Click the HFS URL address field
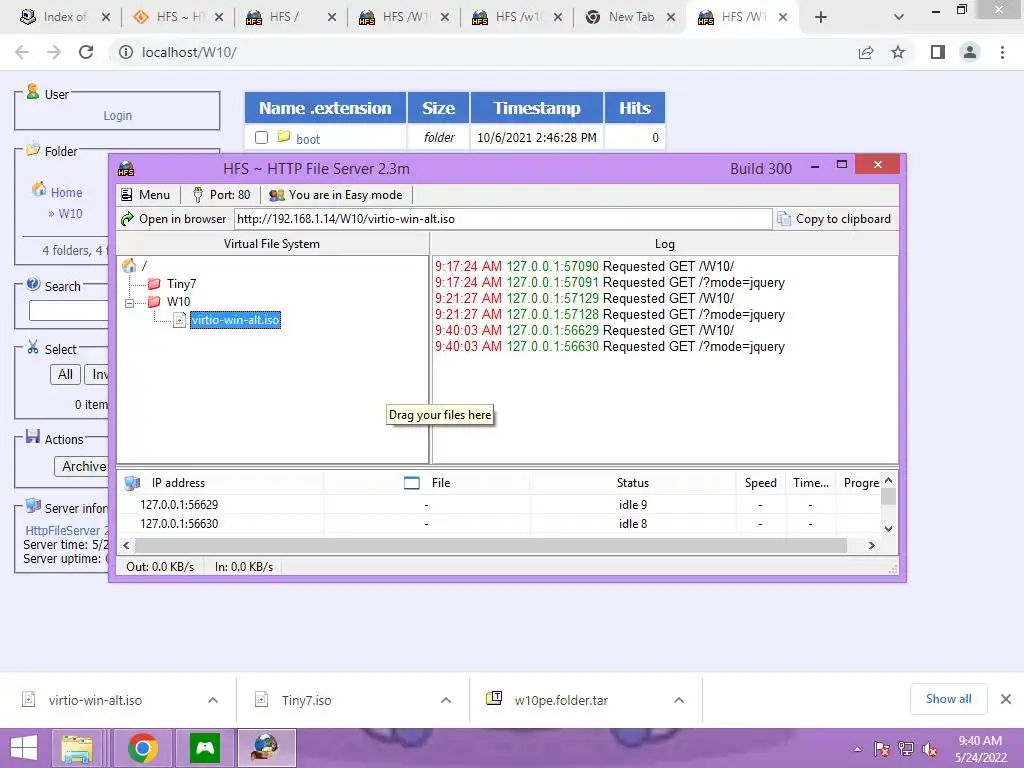The image size is (1024, 768). tap(502, 219)
